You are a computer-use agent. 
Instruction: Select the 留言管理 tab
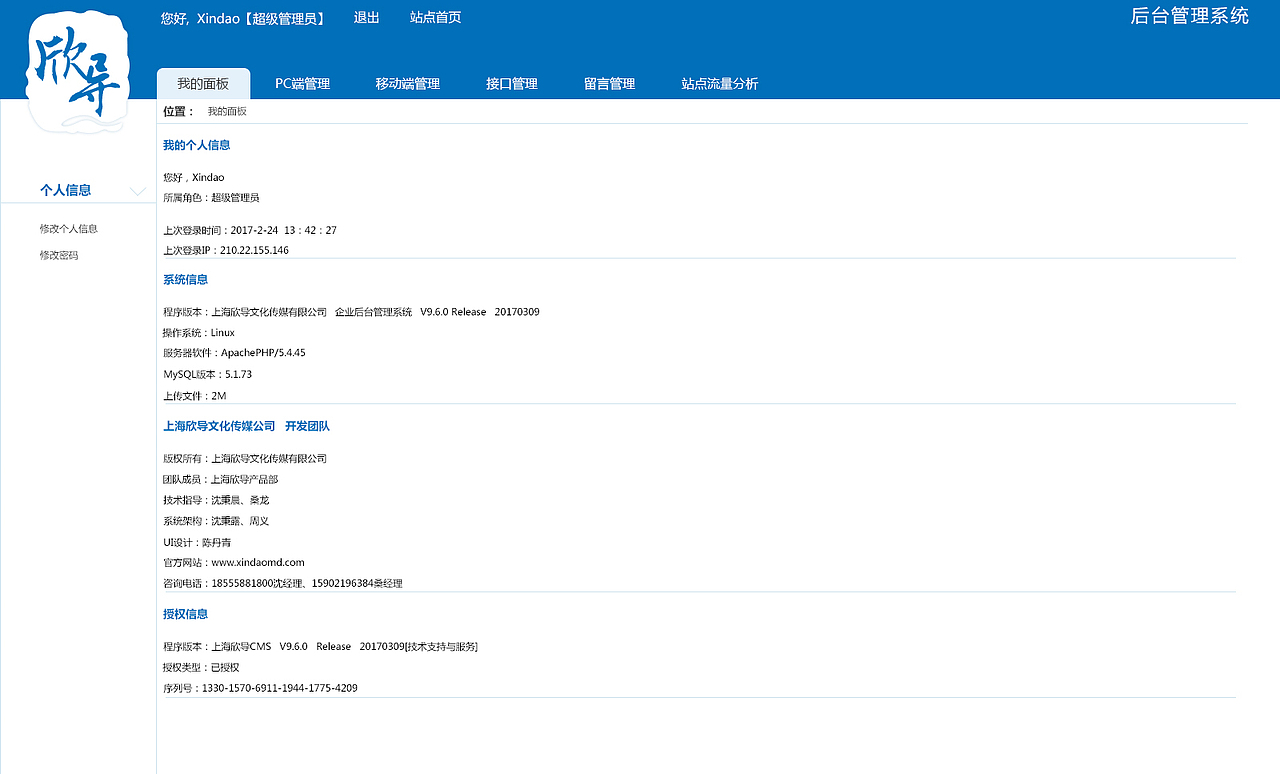coord(610,84)
